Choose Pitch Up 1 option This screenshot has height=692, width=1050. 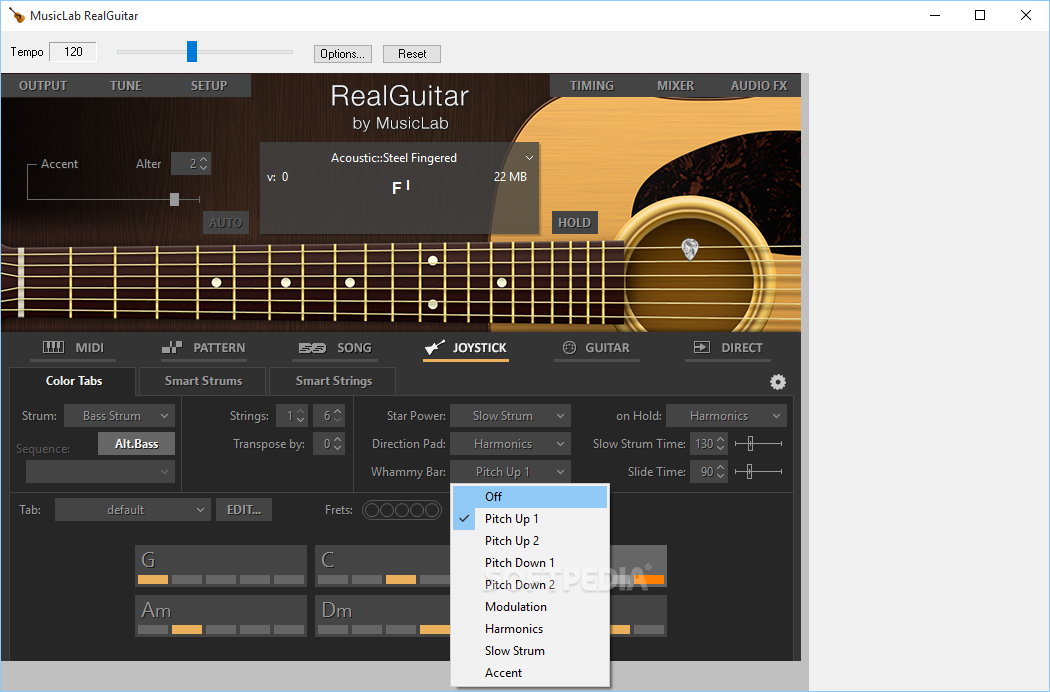coord(530,518)
